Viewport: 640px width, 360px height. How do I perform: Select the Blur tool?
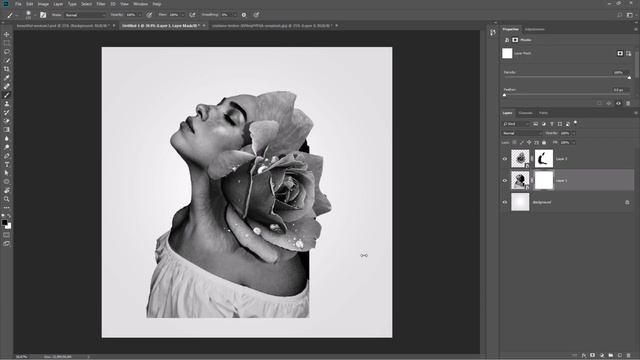7,138
